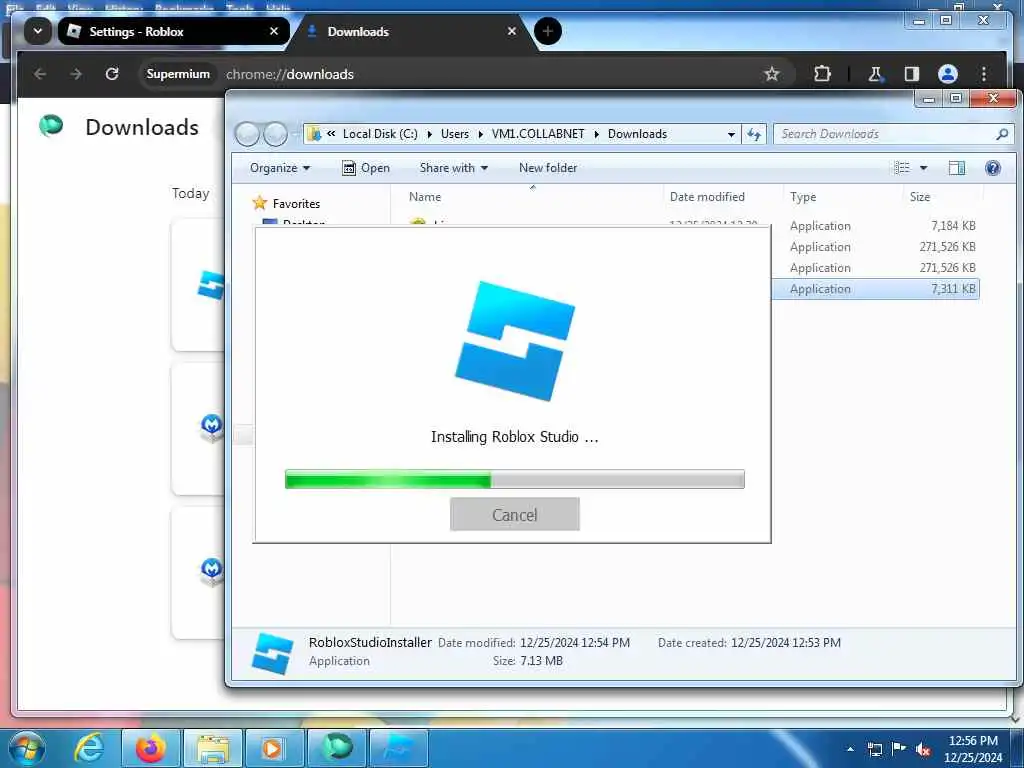Expand the view options dropdown arrow
Viewport: 1024px width, 768px height.
pyautogui.click(x=923, y=168)
